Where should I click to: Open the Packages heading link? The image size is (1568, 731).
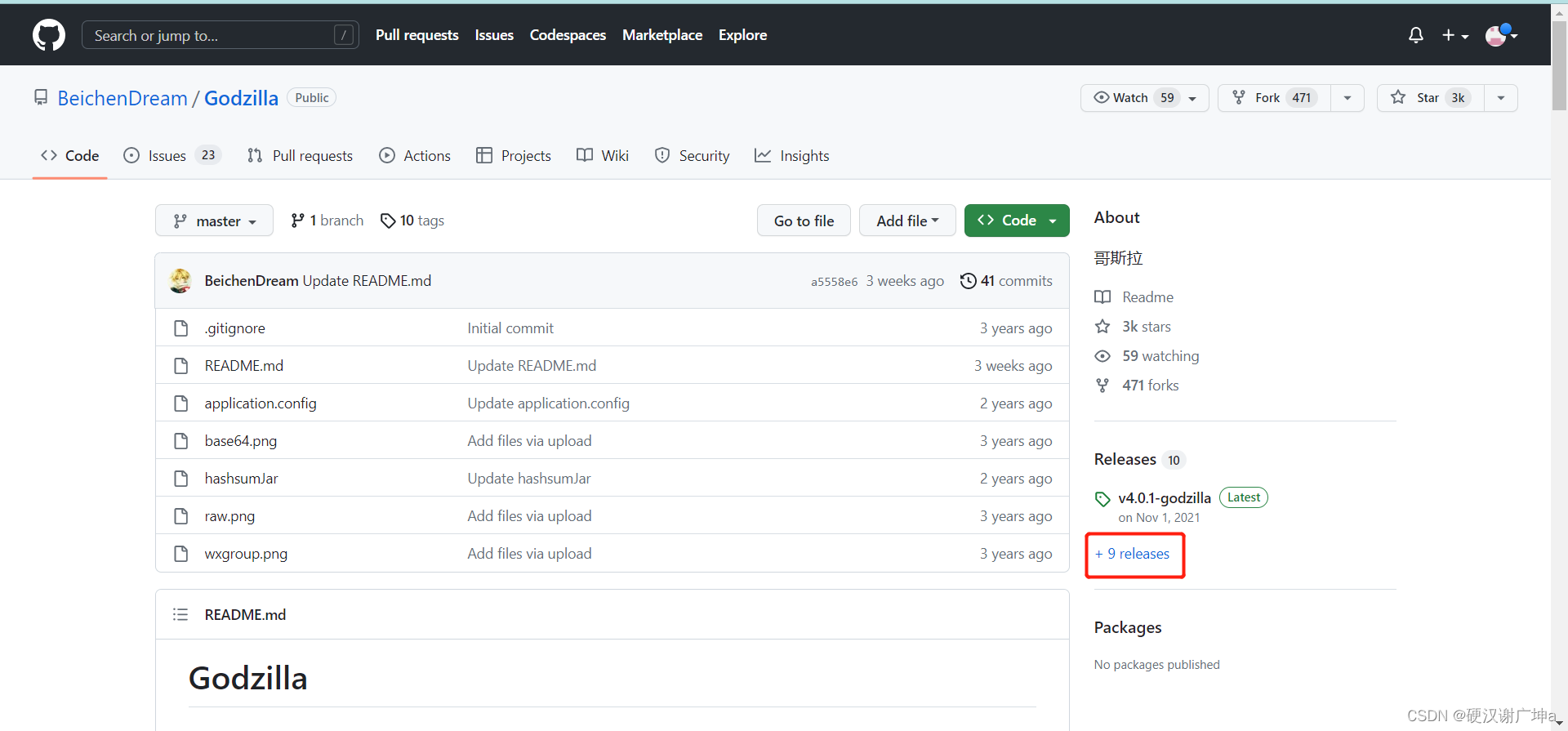pyautogui.click(x=1128, y=627)
